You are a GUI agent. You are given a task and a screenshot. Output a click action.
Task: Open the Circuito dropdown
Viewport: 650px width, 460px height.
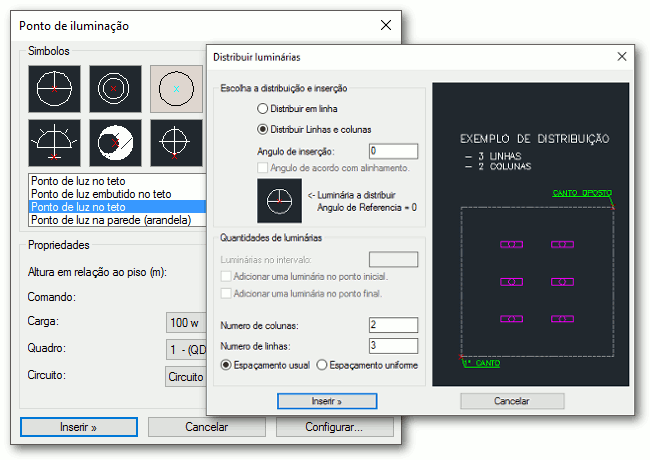(x=186, y=377)
